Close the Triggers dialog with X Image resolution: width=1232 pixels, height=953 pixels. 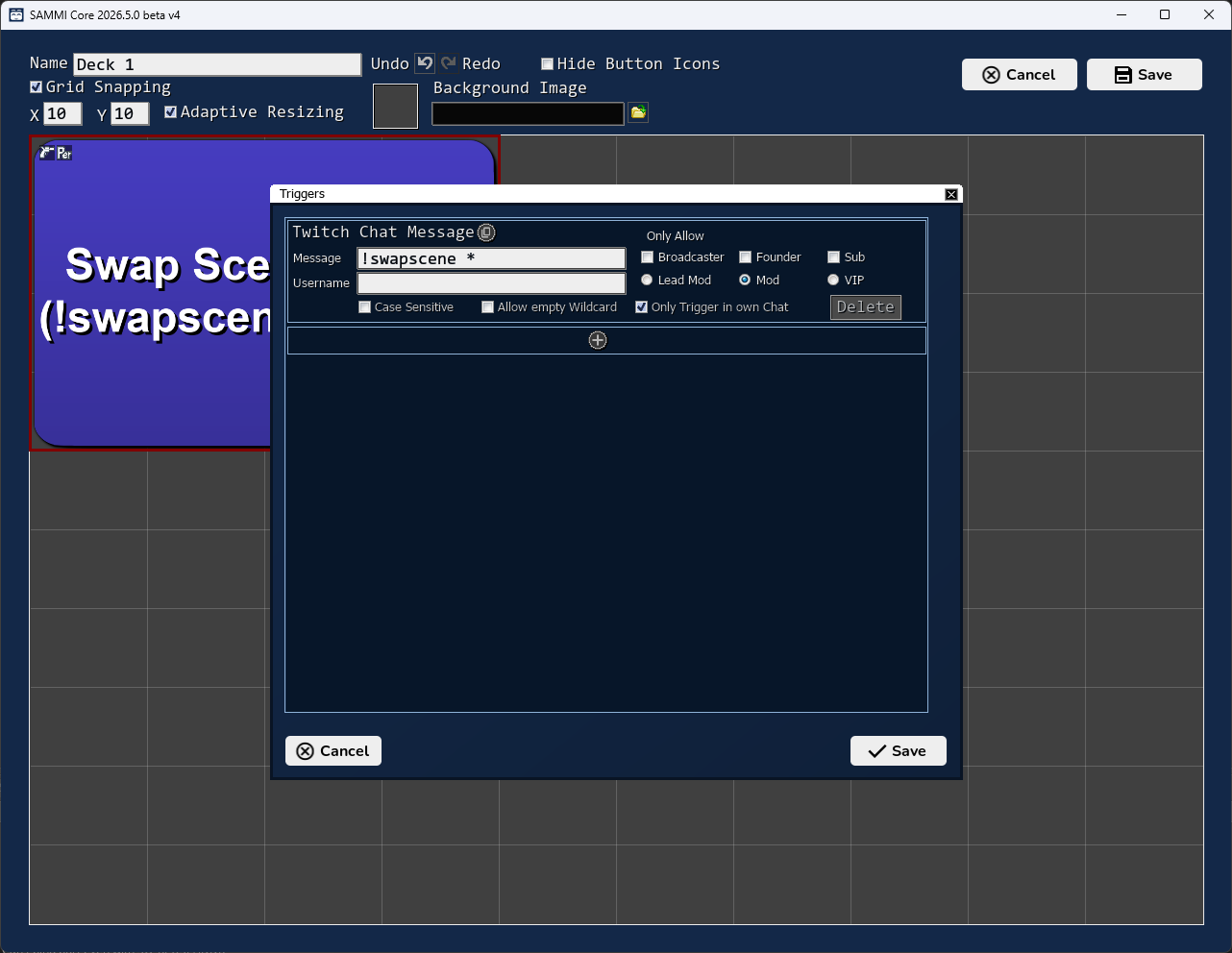click(x=951, y=194)
